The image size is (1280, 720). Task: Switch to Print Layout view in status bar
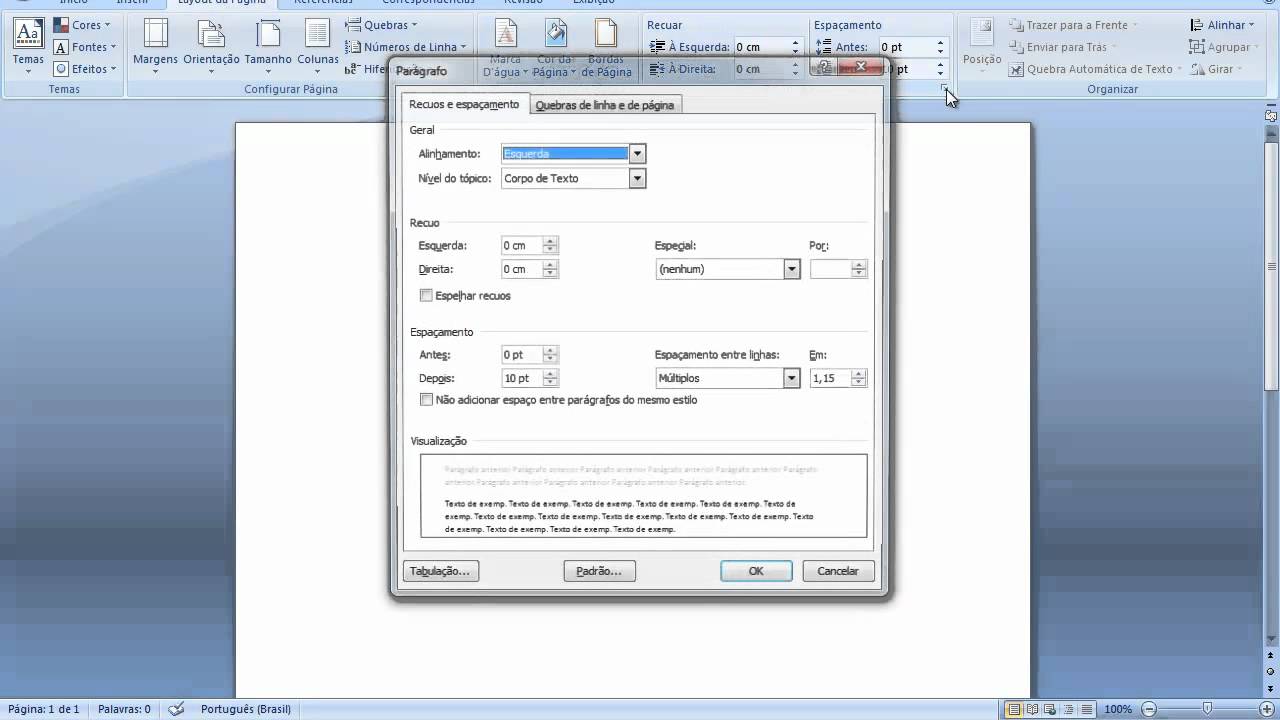click(1014, 709)
